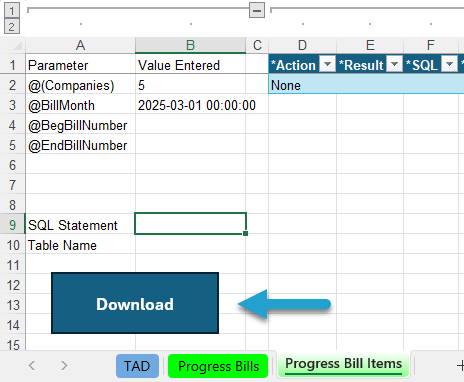Click the '@BillMonth' cell
The width and height of the screenshot is (464, 382).
[80, 105]
